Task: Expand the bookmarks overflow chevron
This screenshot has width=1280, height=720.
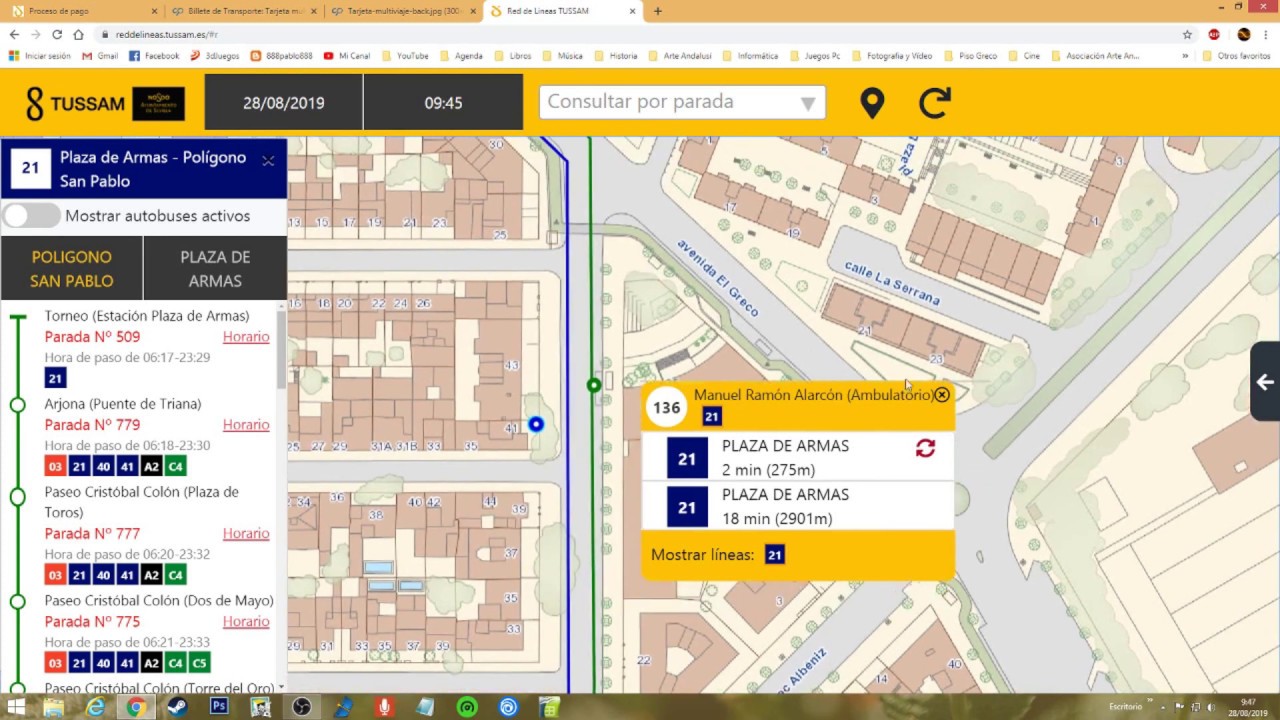Action: tap(1185, 56)
